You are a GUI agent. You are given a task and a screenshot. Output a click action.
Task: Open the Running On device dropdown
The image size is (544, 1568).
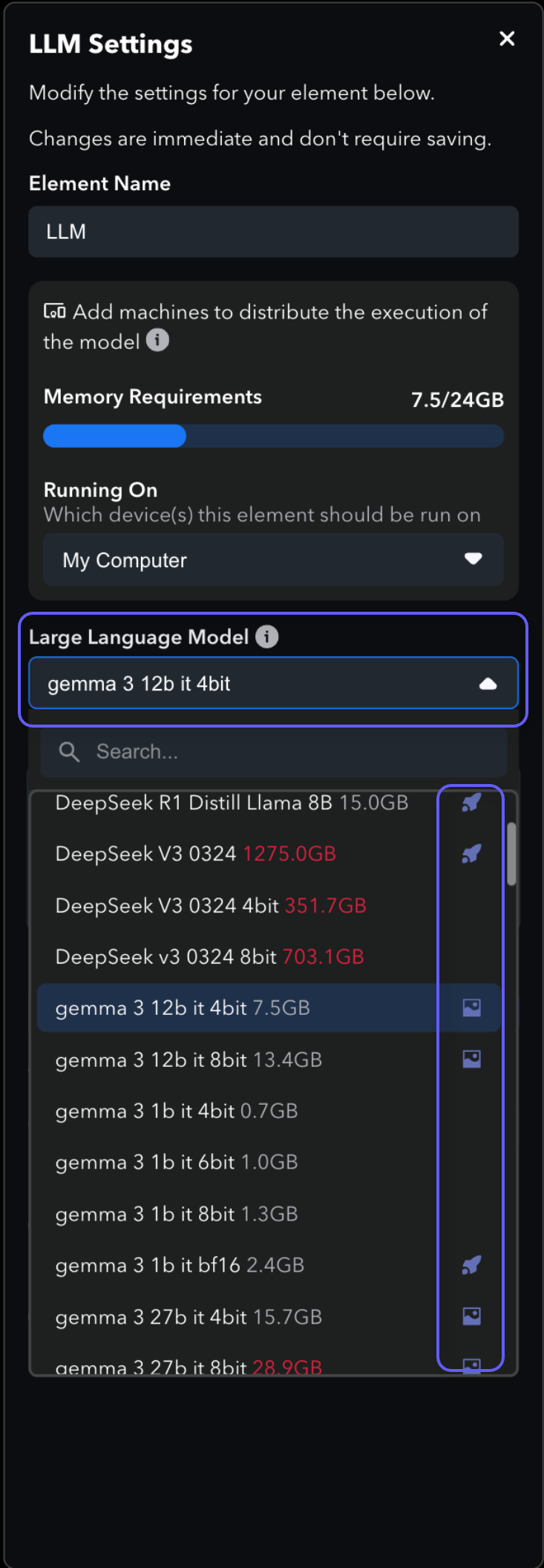(x=273, y=560)
